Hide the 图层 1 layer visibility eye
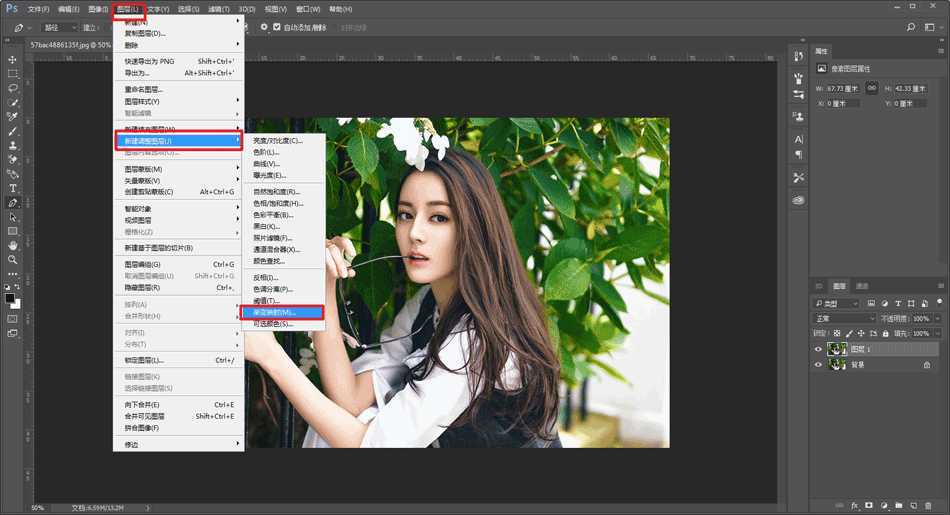Screen dimensions: 950x515 (818, 349)
